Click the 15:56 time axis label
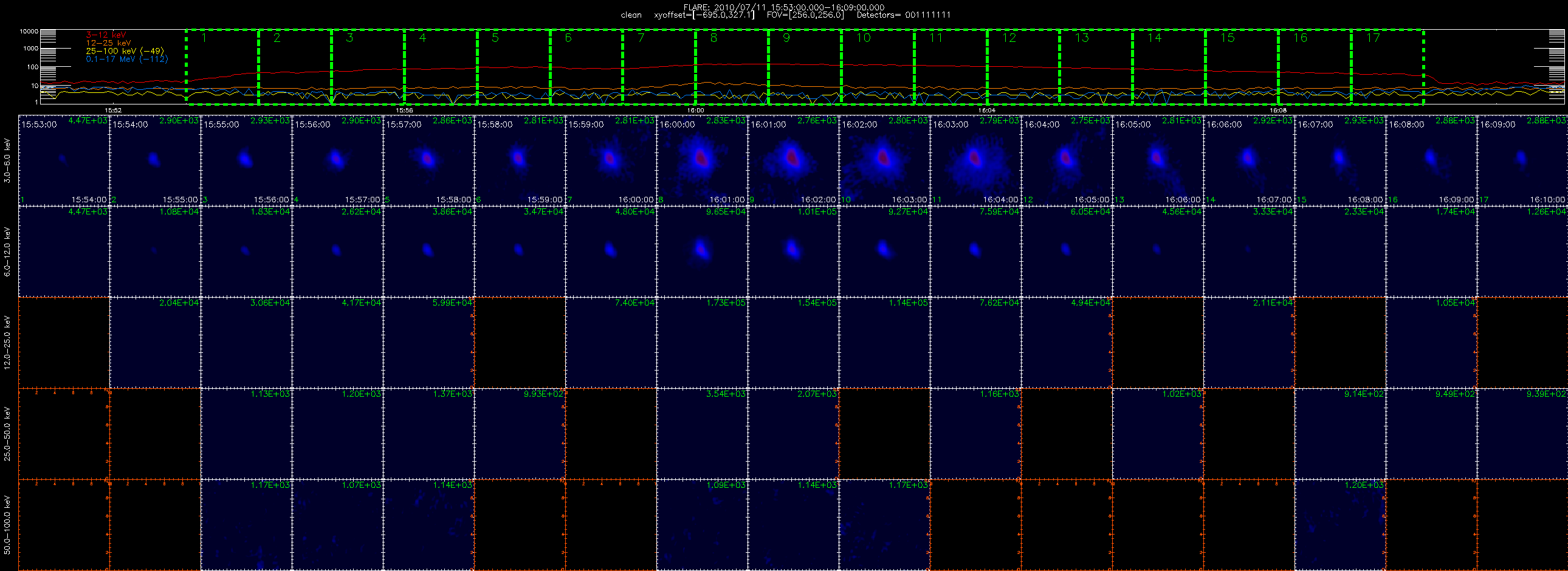 pyautogui.click(x=405, y=110)
